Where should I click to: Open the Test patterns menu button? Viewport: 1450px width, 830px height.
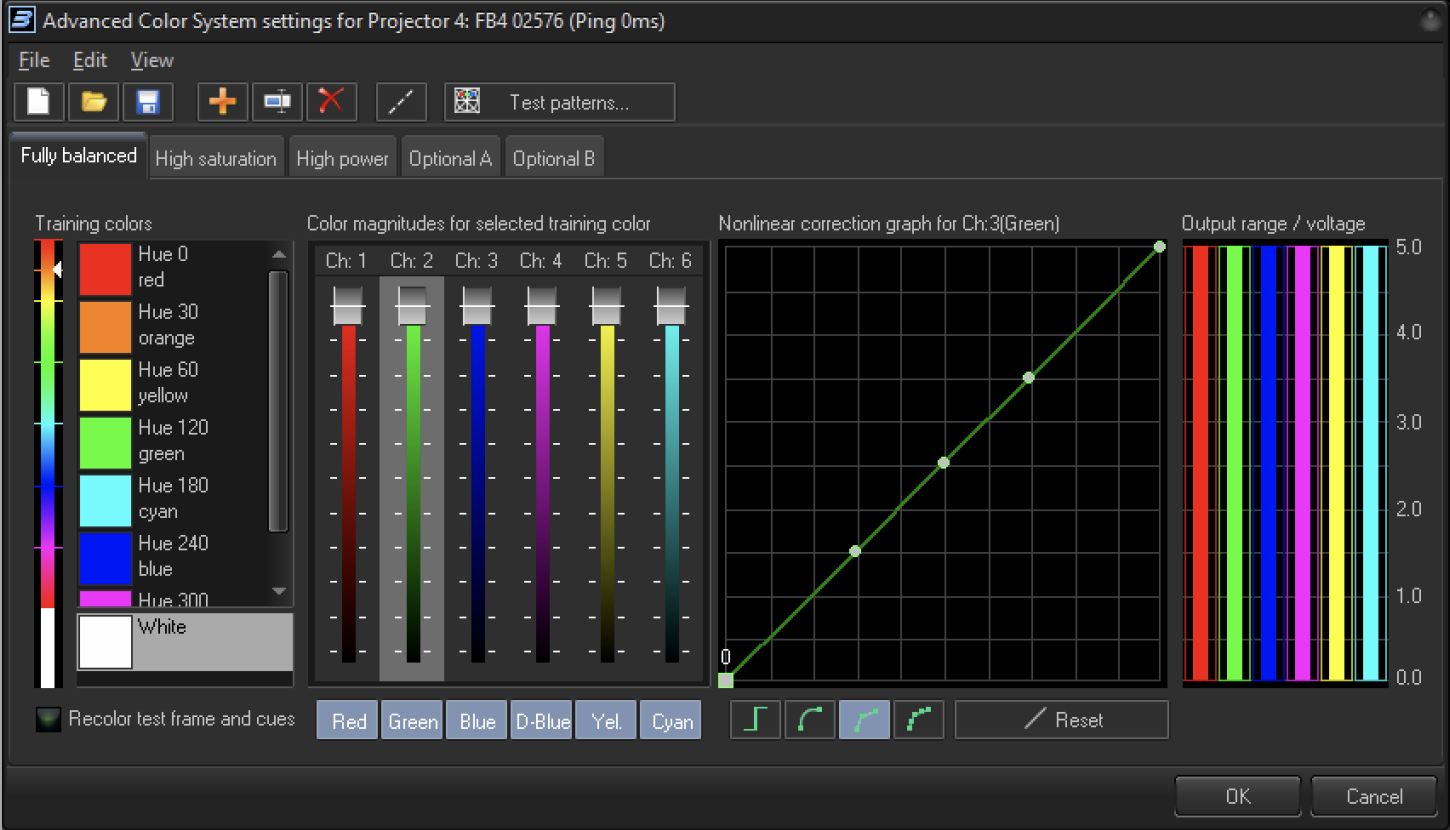(x=559, y=102)
